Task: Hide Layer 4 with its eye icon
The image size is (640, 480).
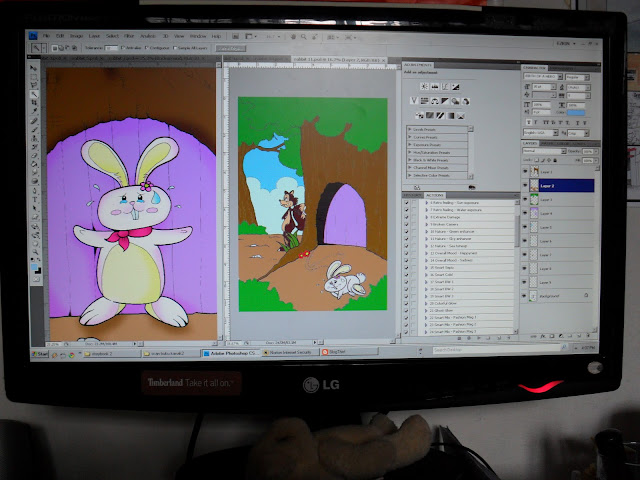Action: [525, 213]
